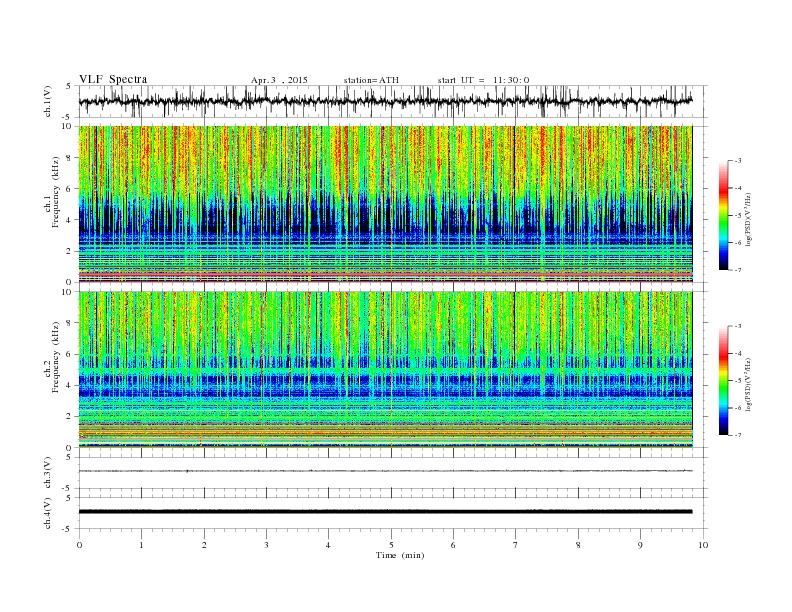Viewport: 792px width, 612px height.
Task: Click the time axis tick label '4'
Action: point(328,545)
